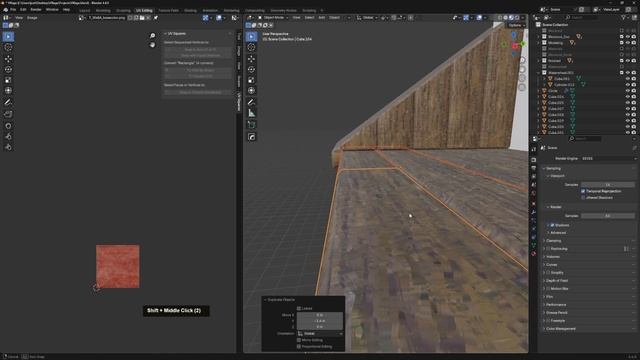This screenshot has width=640, height=360.
Task: Enable the Mirror Editing checkbox
Action: 299,340
